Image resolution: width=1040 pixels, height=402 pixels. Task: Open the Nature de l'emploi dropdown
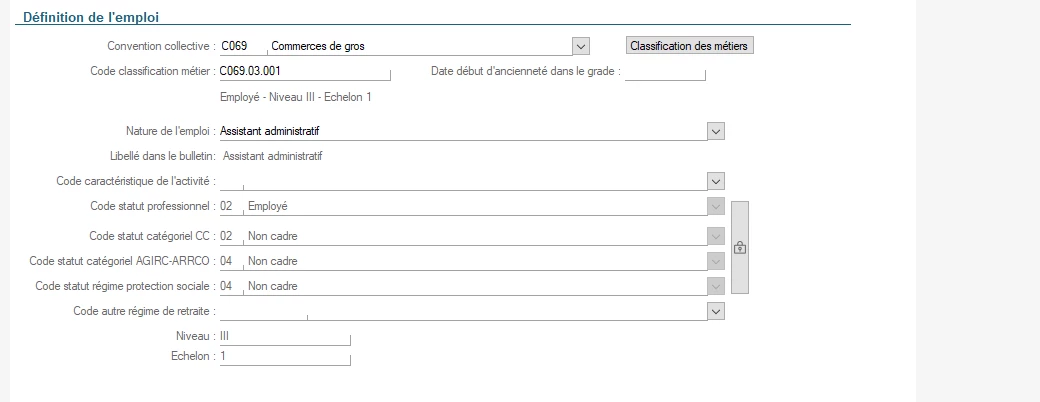click(715, 131)
